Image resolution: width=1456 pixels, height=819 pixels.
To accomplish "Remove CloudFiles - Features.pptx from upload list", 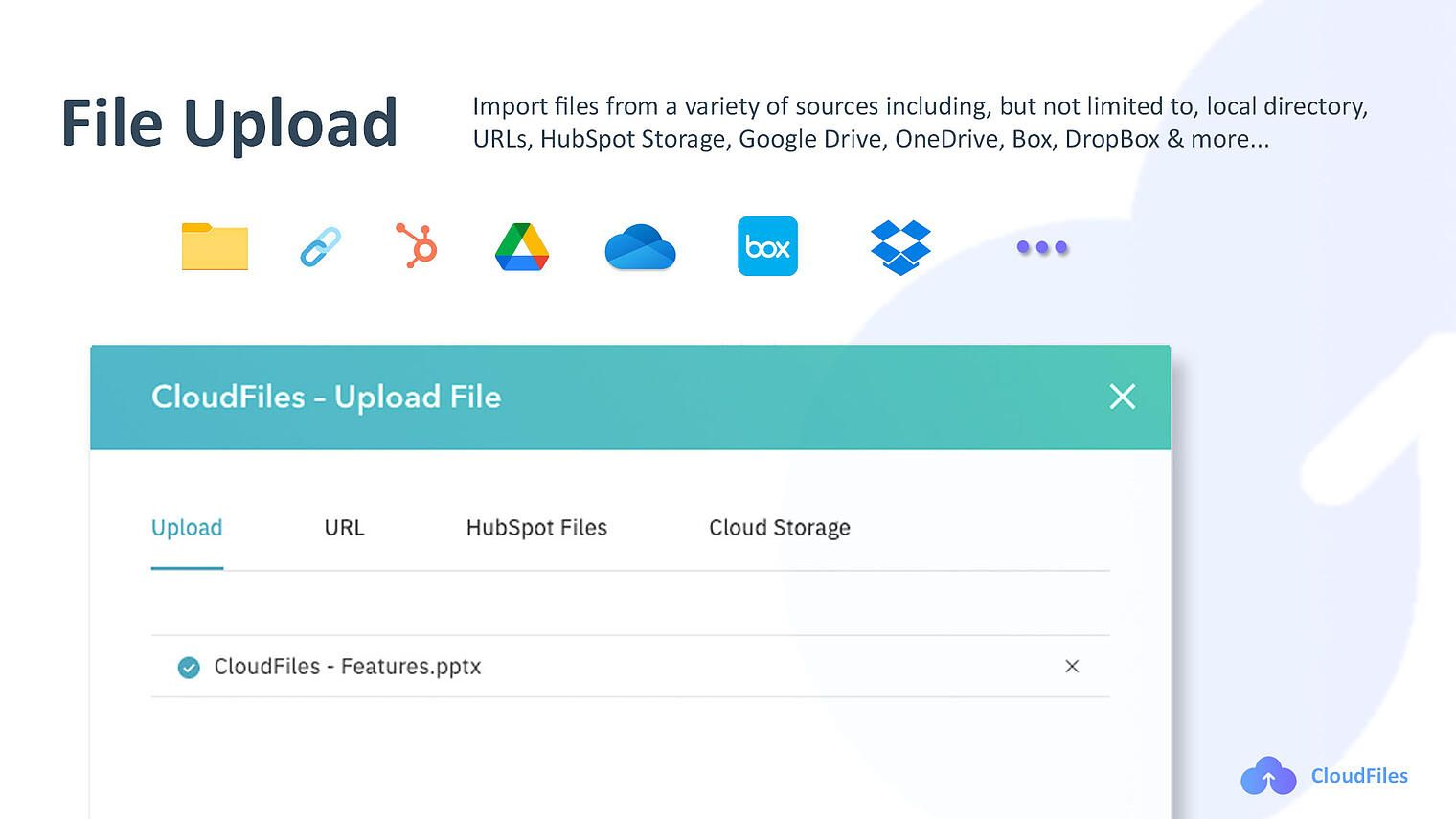I will pos(1072,667).
